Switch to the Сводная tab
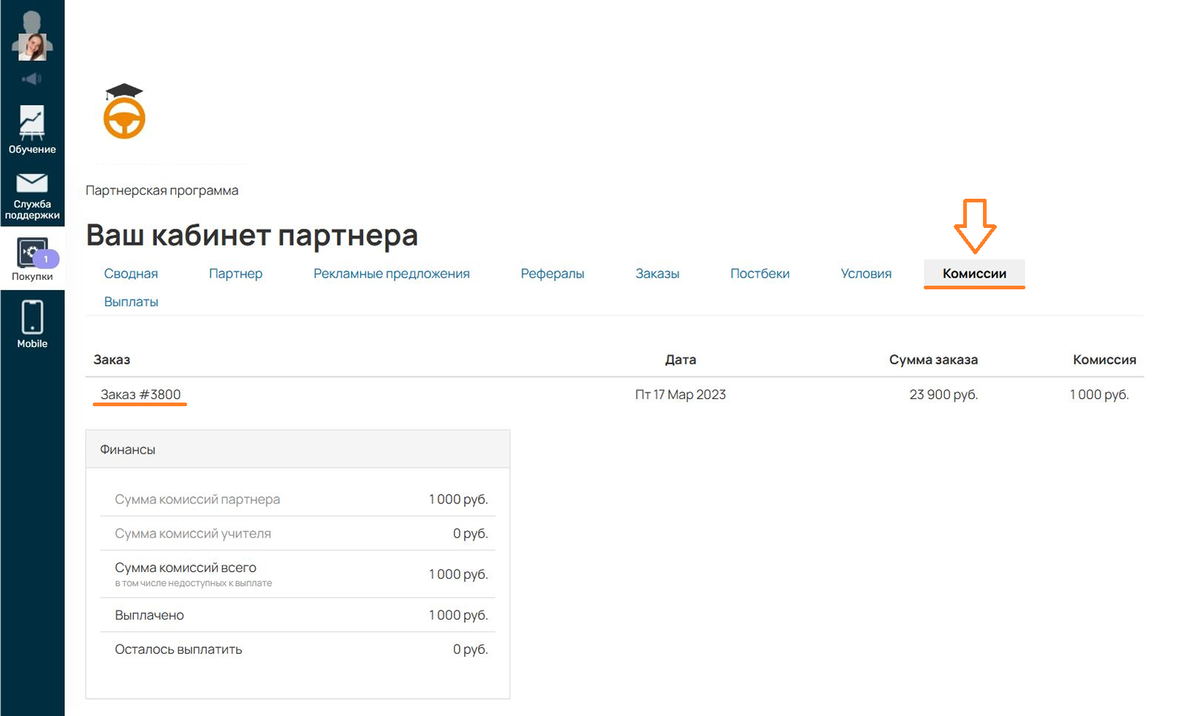Image resolution: width=1200 pixels, height=716 pixels. point(131,273)
